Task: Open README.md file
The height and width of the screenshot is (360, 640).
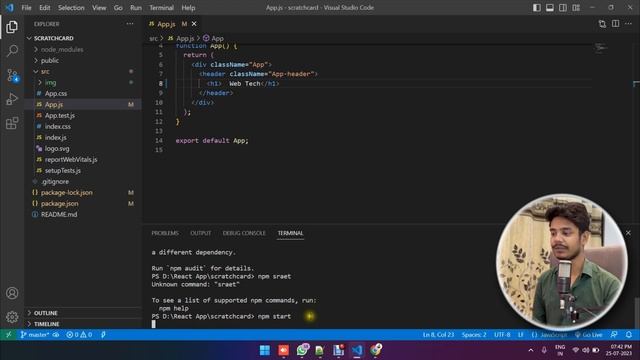Action: coord(83,214)
